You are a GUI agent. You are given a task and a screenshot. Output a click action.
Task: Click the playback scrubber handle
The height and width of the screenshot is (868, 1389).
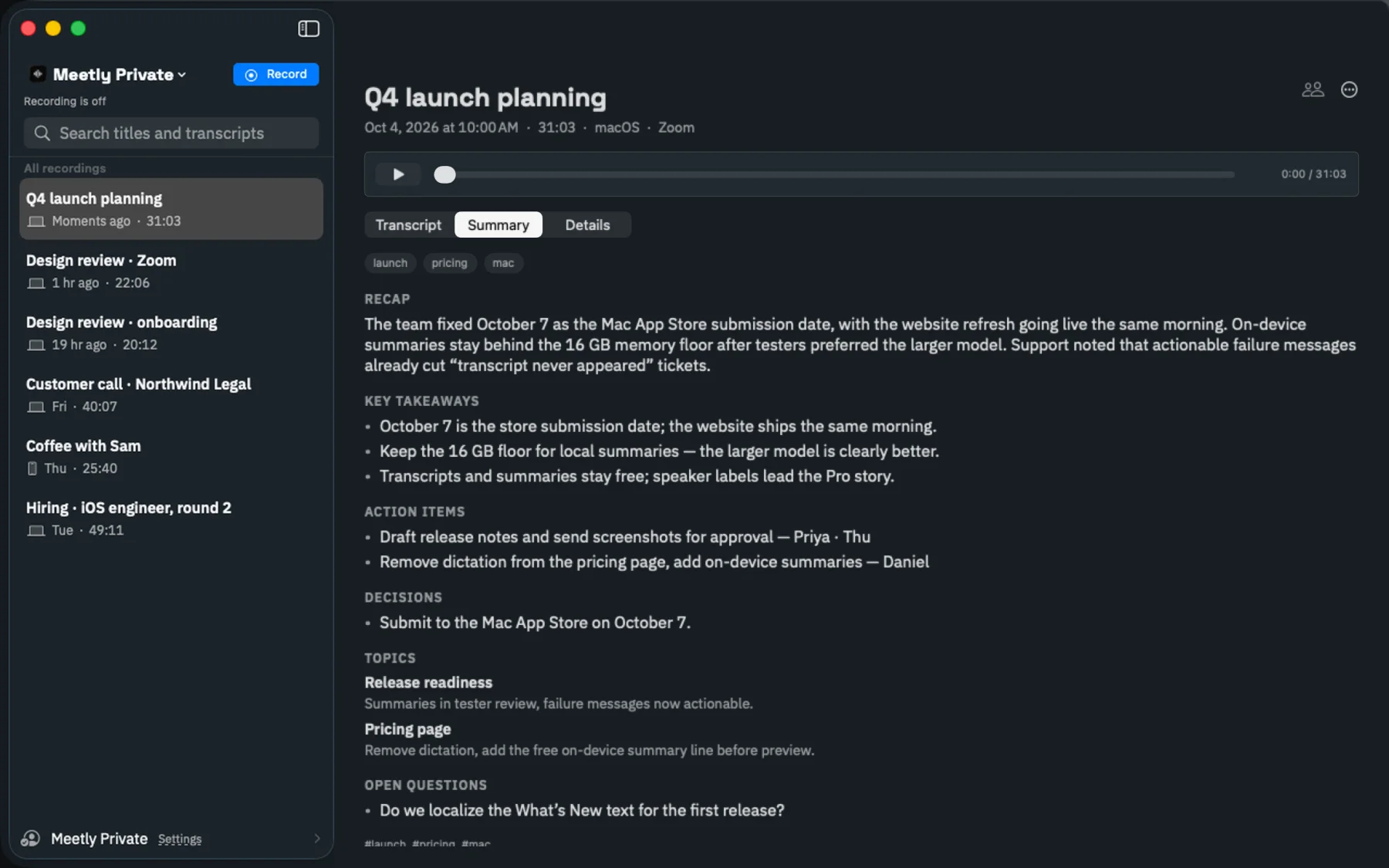tap(444, 174)
